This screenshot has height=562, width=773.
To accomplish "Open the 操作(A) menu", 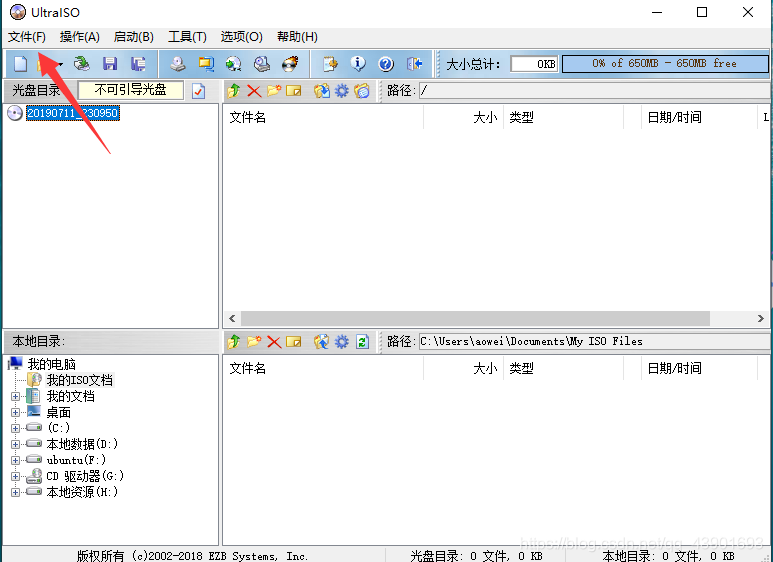I will click(x=79, y=37).
